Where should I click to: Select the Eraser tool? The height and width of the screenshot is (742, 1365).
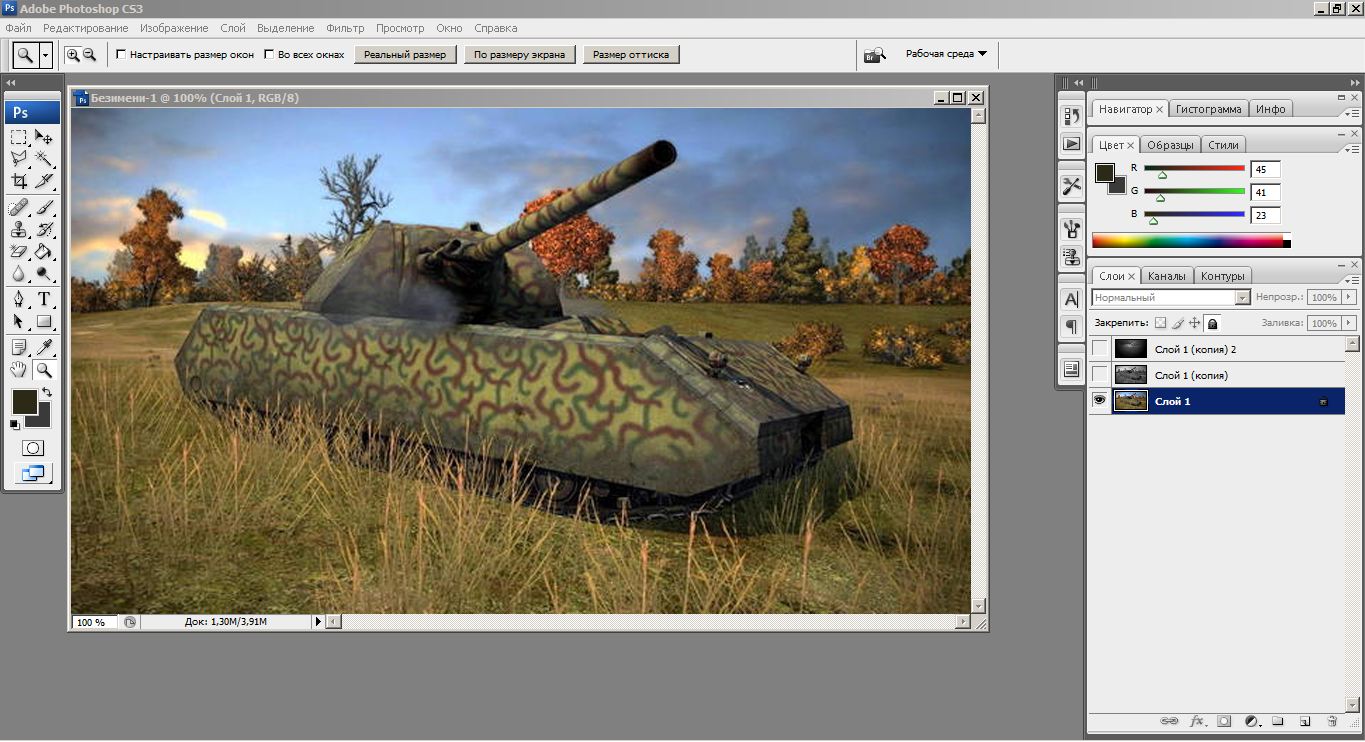pyautogui.click(x=19, y=251)
